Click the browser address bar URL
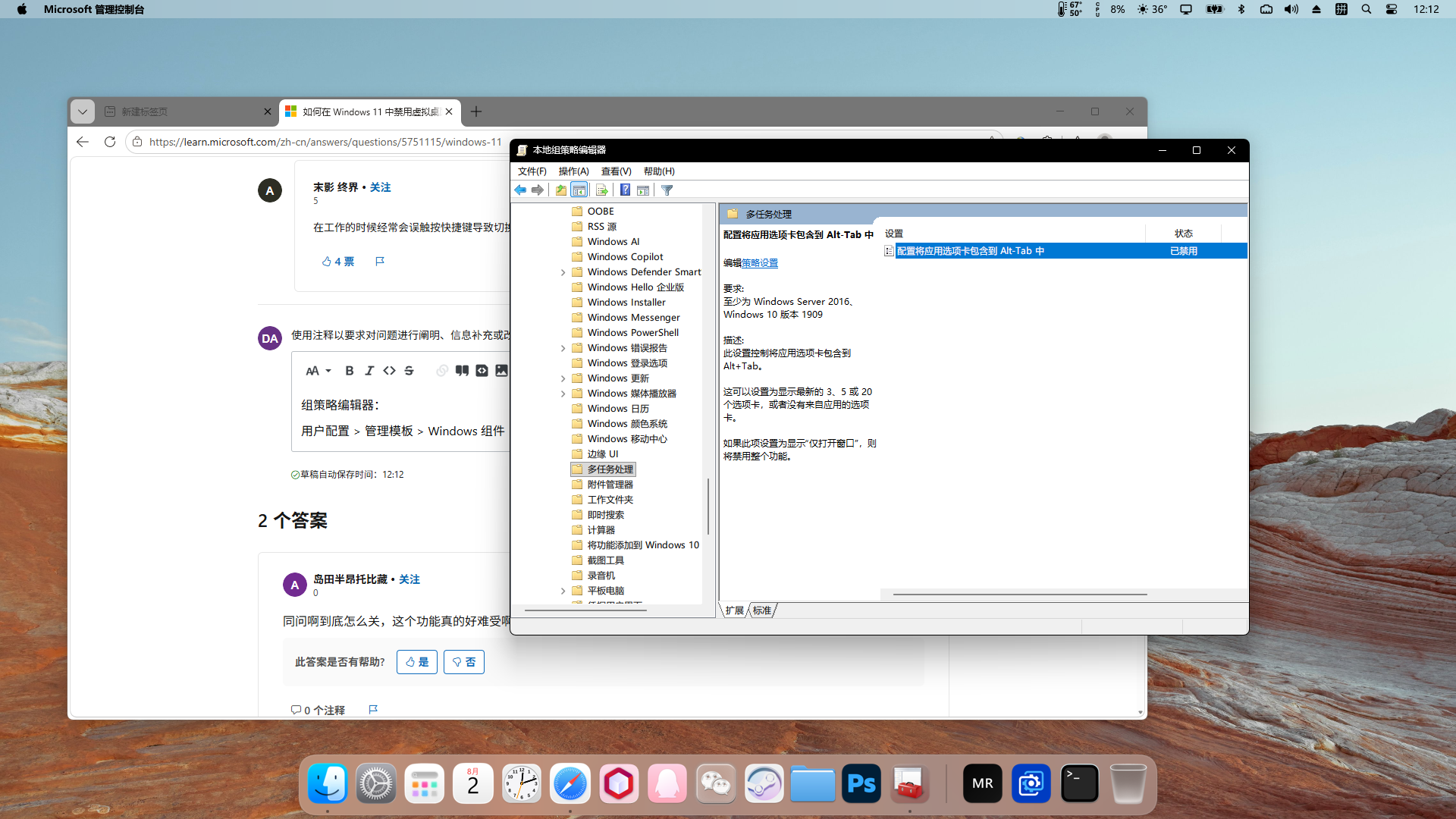This screenshot has height=819, width=1456. coord(325,142)
